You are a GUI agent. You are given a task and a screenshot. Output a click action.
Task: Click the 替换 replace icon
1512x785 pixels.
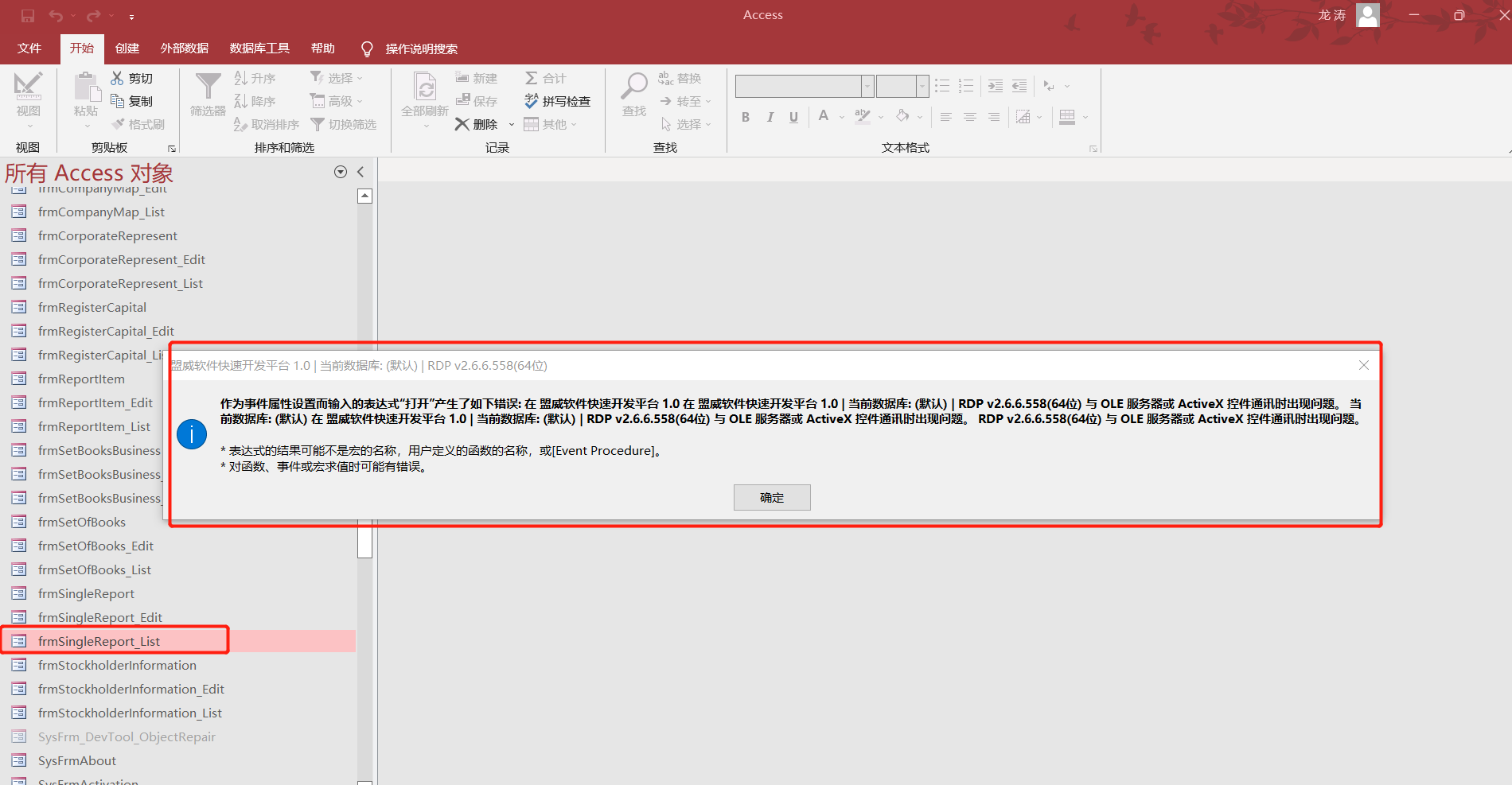tap(666, 78)
